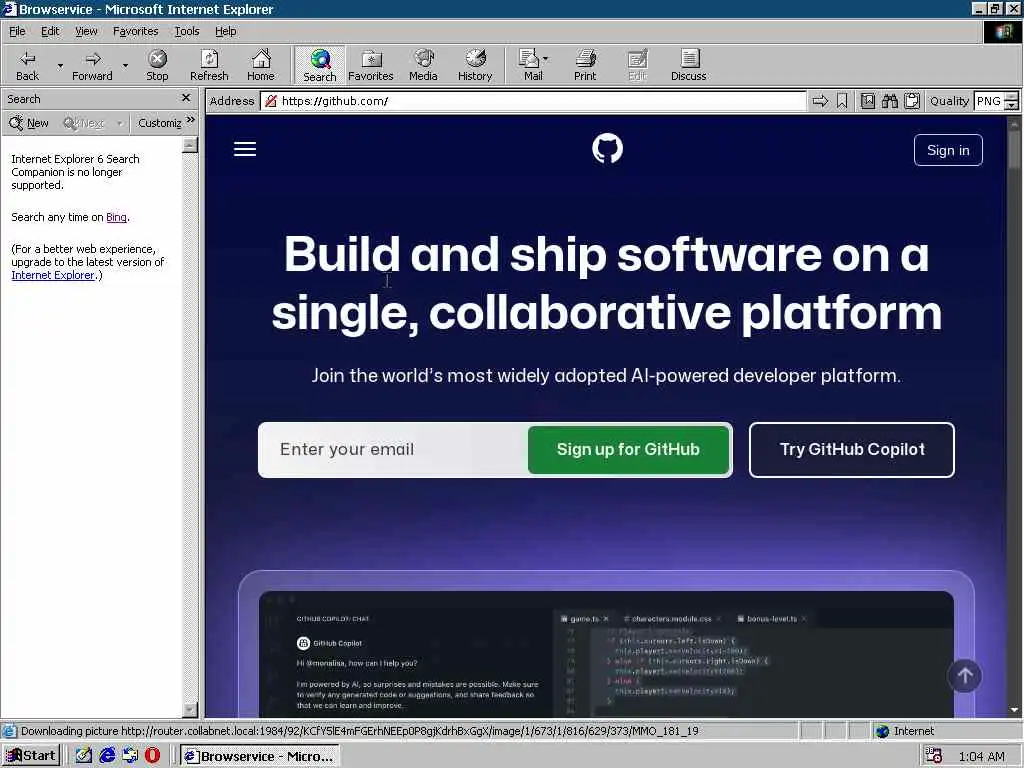1024x768 pixels.
Task: Close the Search companion pane
Action: click(186, 98)
